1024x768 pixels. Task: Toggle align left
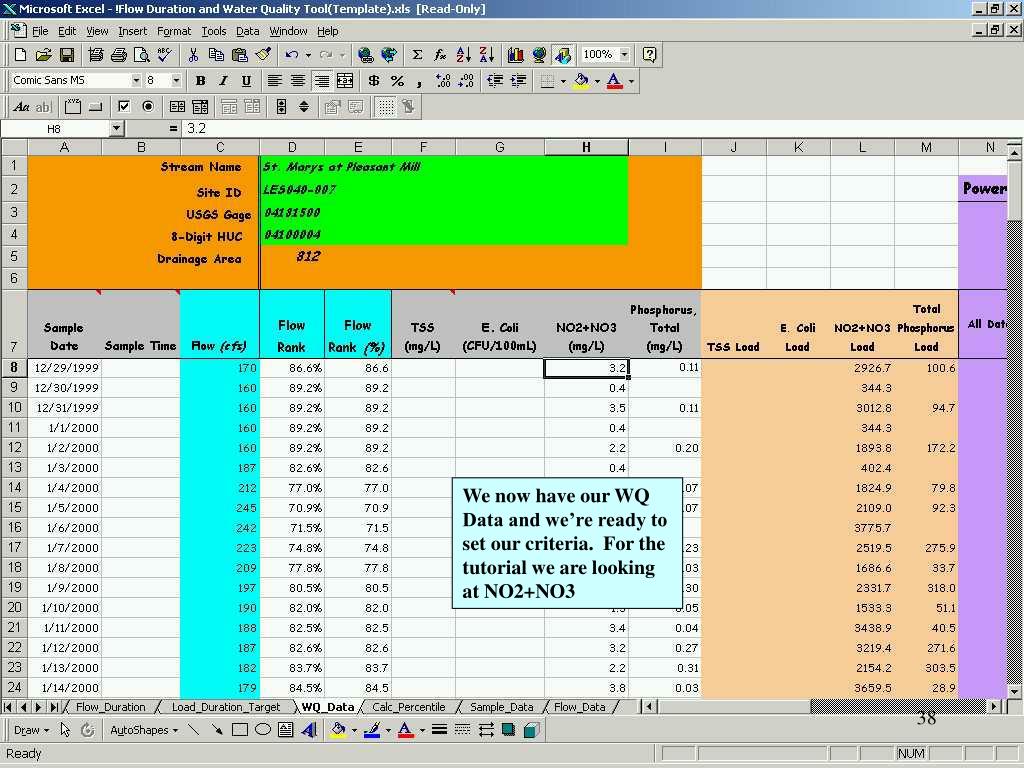275,81
